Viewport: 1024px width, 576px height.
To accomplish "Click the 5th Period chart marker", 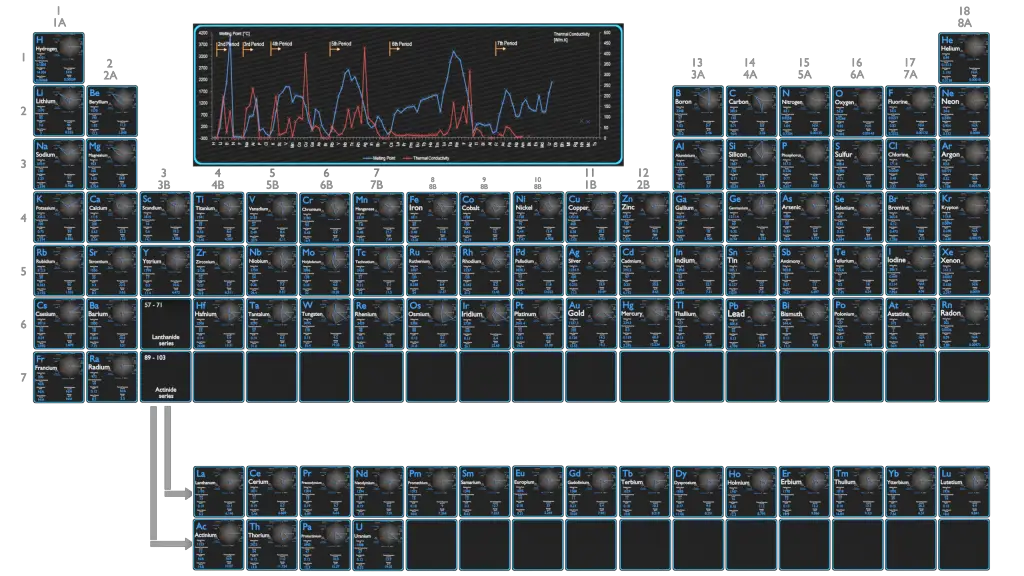I will tap(341, 44).
